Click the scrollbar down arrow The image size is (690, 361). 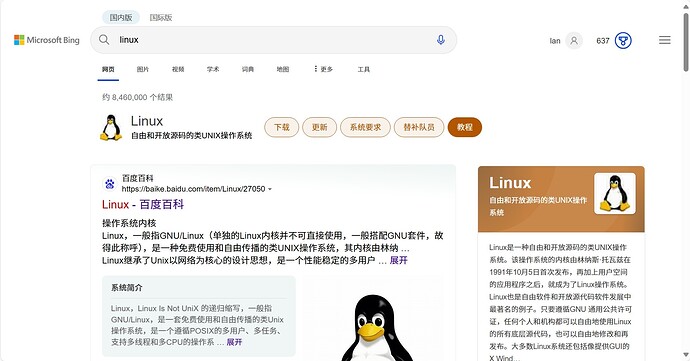686,354
